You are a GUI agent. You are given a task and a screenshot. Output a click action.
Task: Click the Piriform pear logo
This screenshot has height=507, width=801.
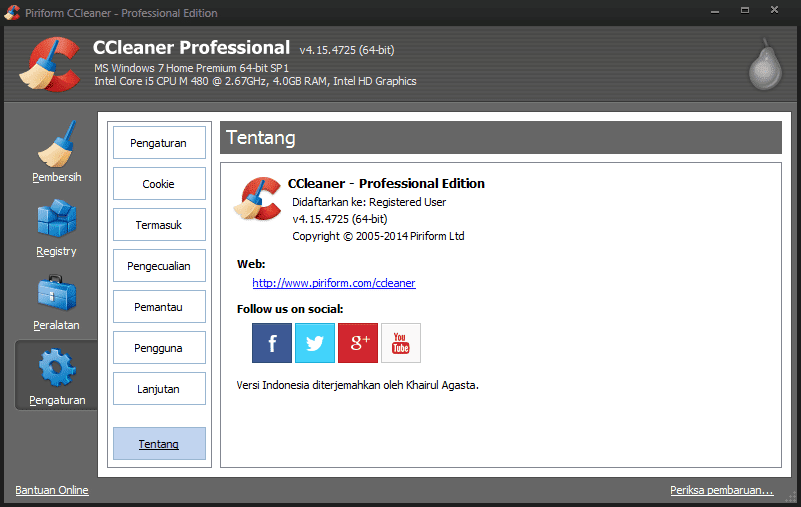tap(765, 64)
